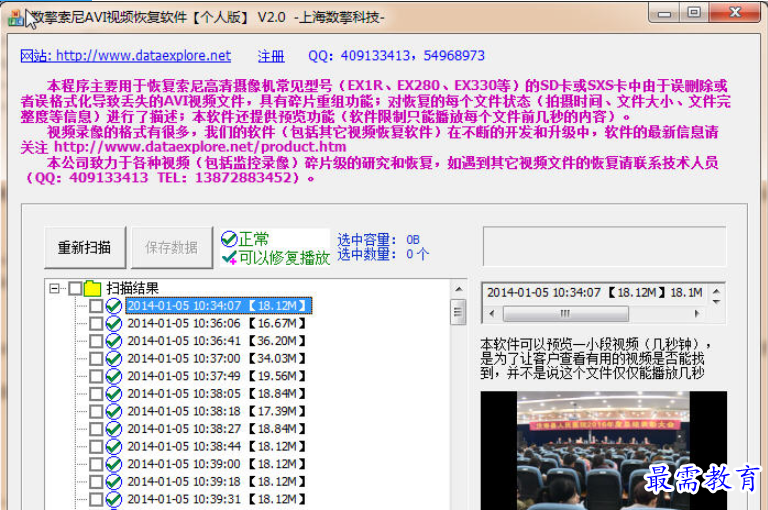Image resolution: width=768 pixels, height=510 pixels.
Task: Click status check icon of 10:37:49 file
Action: click(x=114, y=376)
